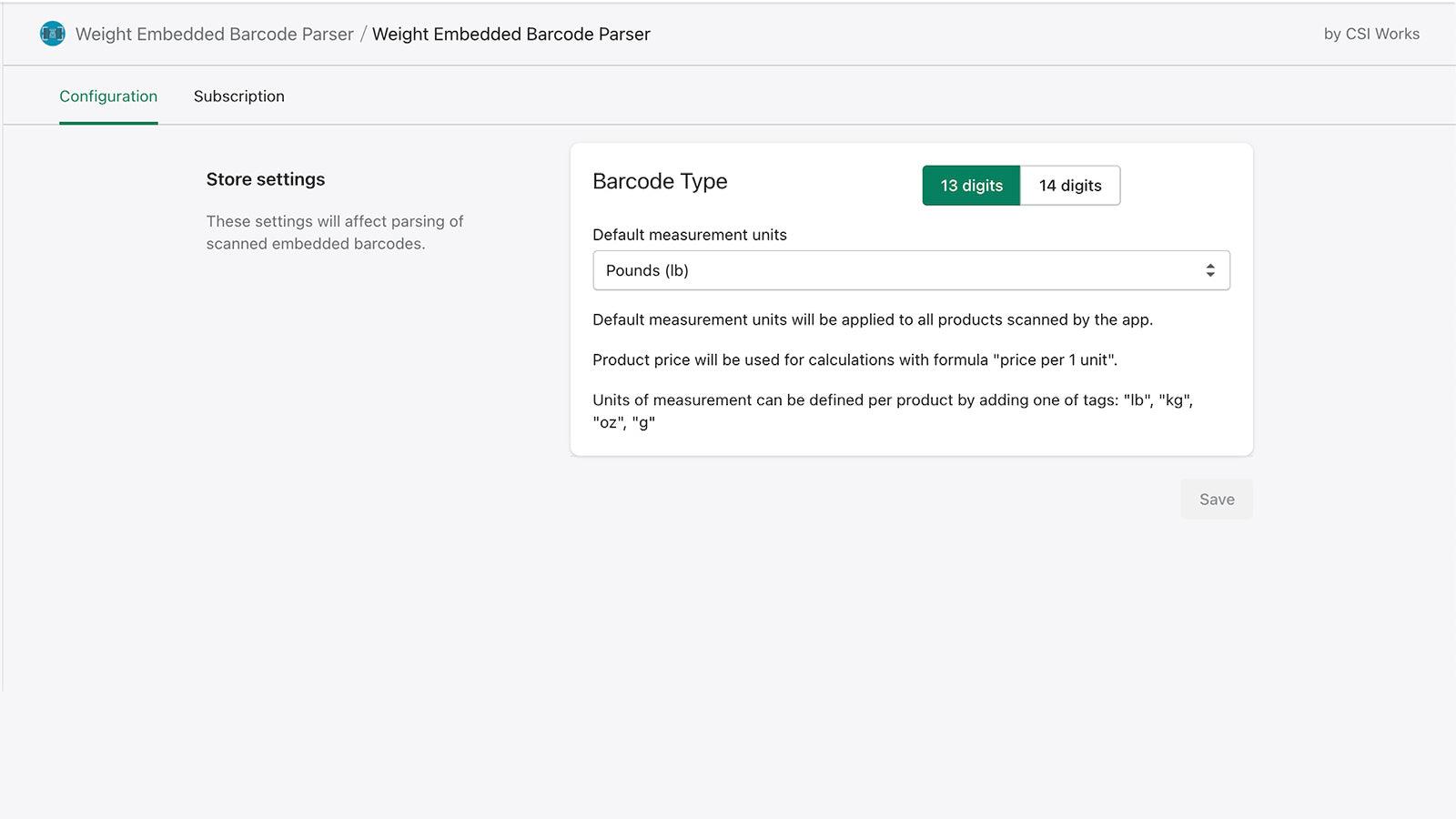Click the Barcode Type heading
The image size is (1456, 819).
[660, 181]
